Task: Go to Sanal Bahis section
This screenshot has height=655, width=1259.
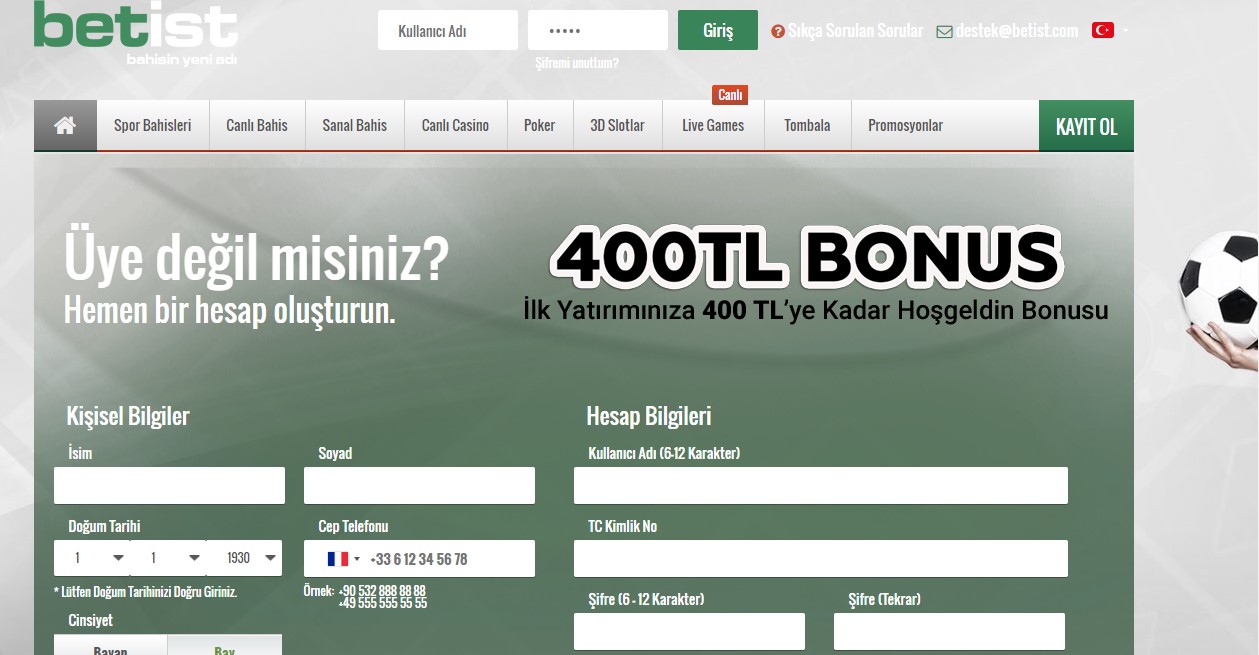Action: (354, 125)
